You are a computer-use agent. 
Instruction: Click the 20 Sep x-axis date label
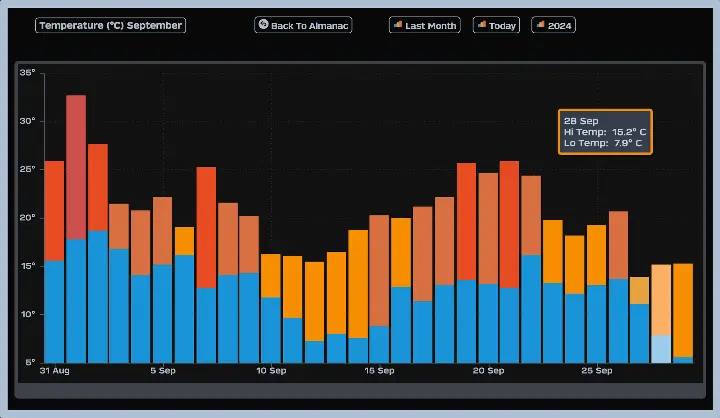click(488, 371)
